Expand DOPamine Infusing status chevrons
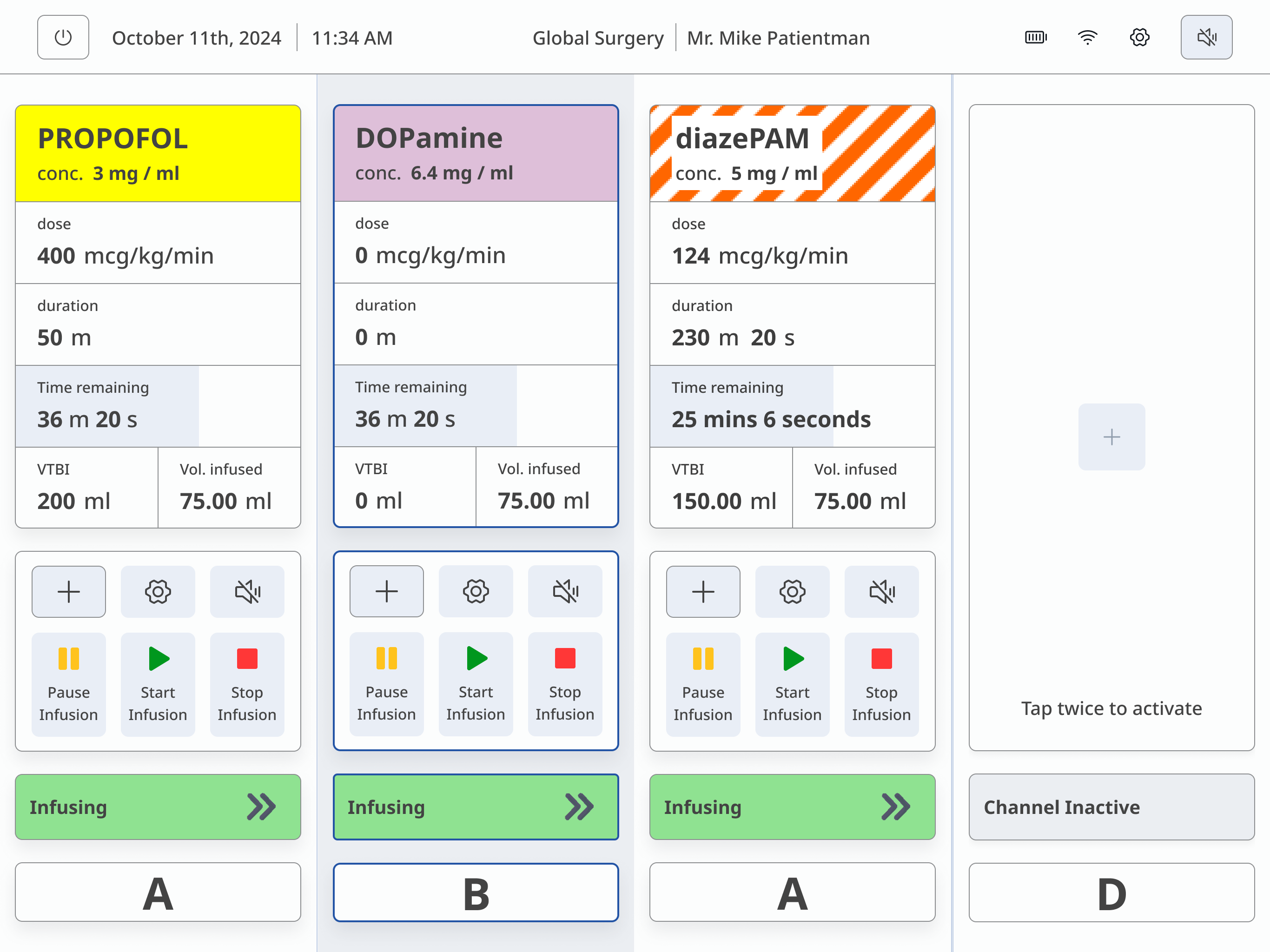This screenshot has width=1270, height=952. (579, 807)
